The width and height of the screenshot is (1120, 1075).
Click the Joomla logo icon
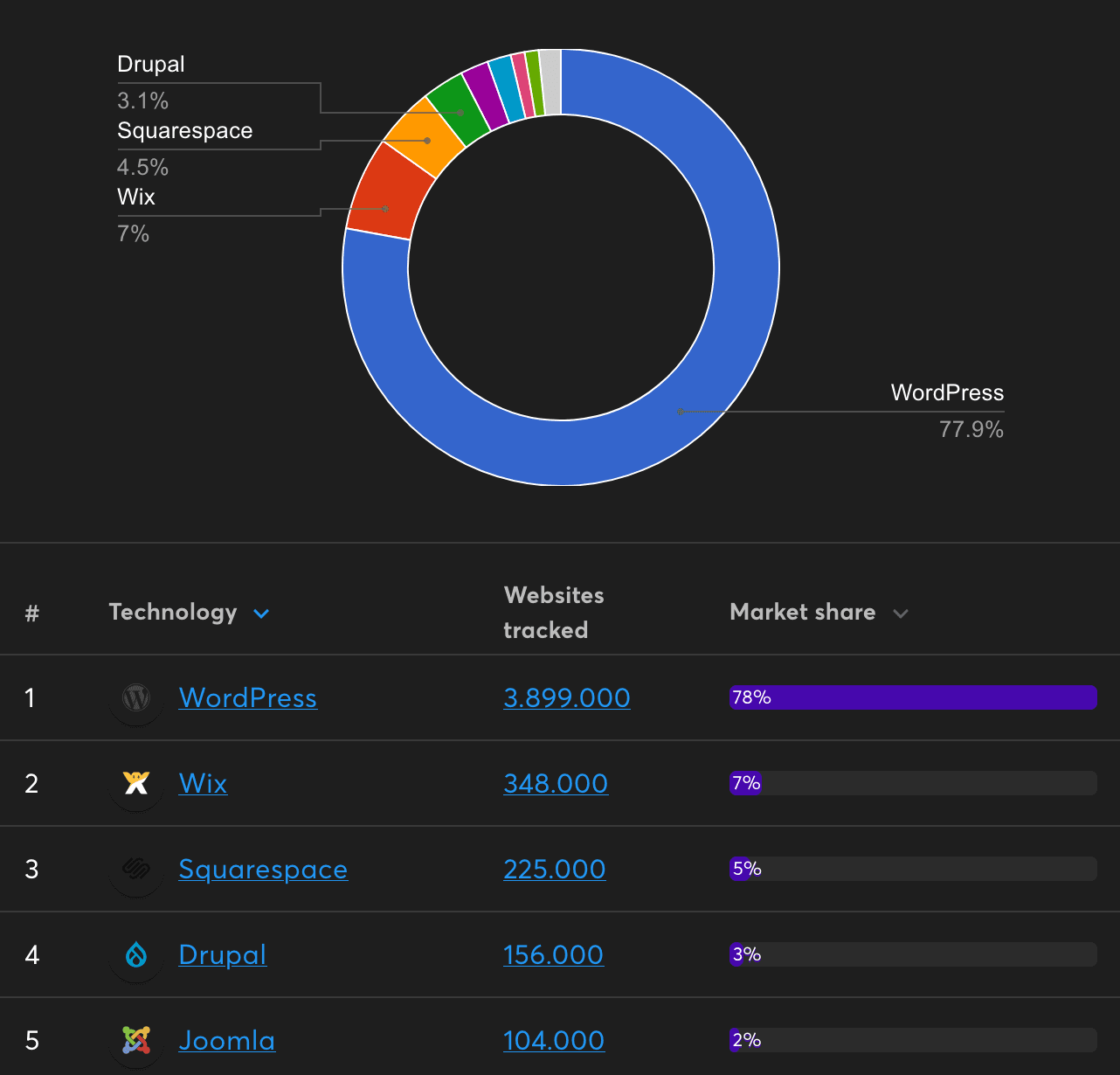tap(136, 1040)
